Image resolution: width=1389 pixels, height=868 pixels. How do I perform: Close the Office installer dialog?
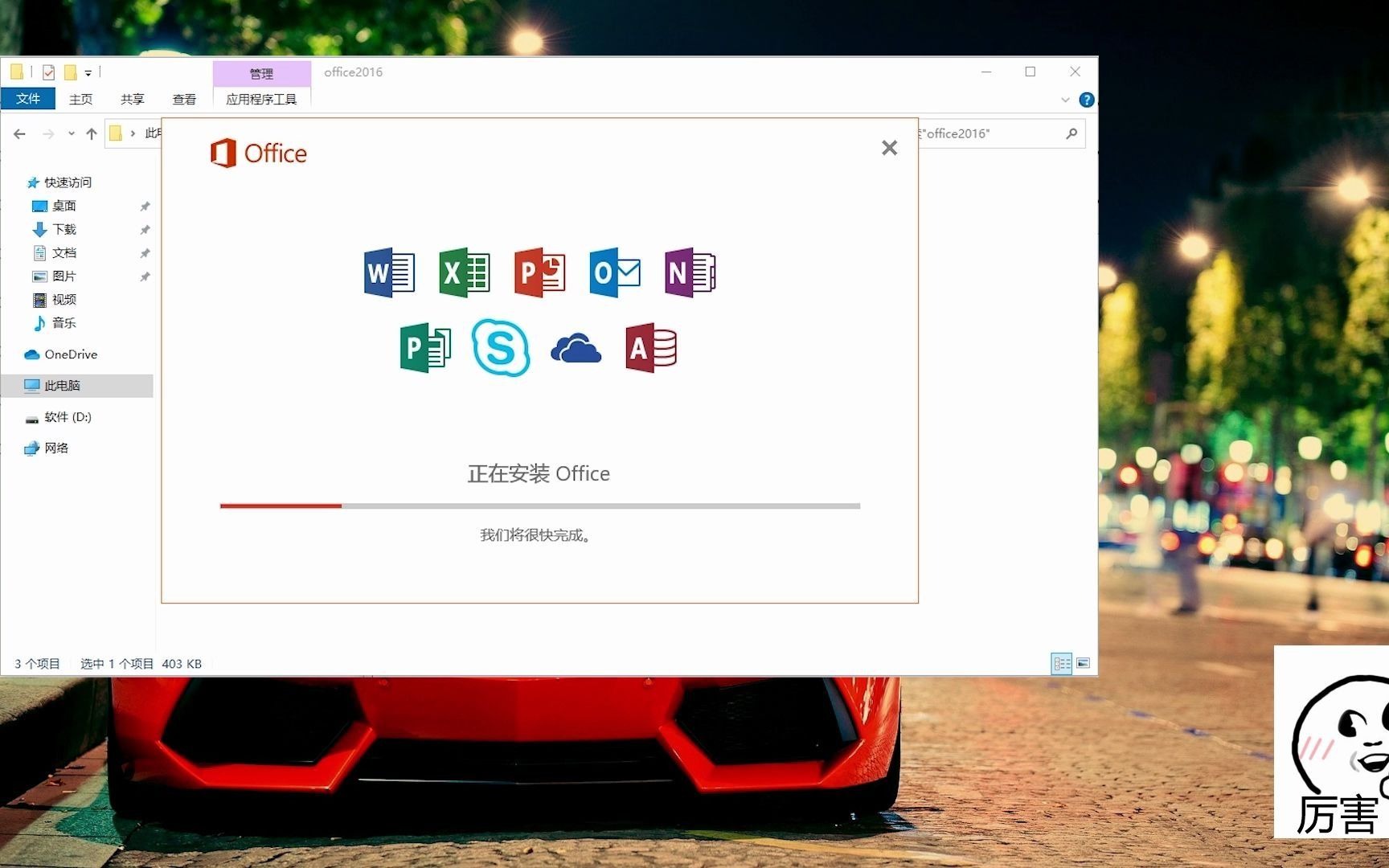889,148
